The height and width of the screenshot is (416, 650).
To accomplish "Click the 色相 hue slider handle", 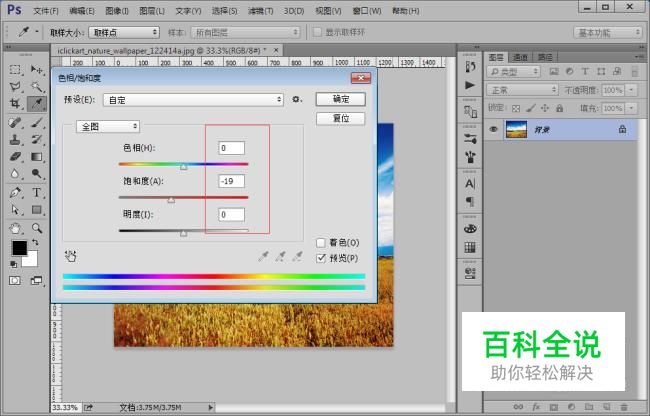I will (x=183, y=167).
